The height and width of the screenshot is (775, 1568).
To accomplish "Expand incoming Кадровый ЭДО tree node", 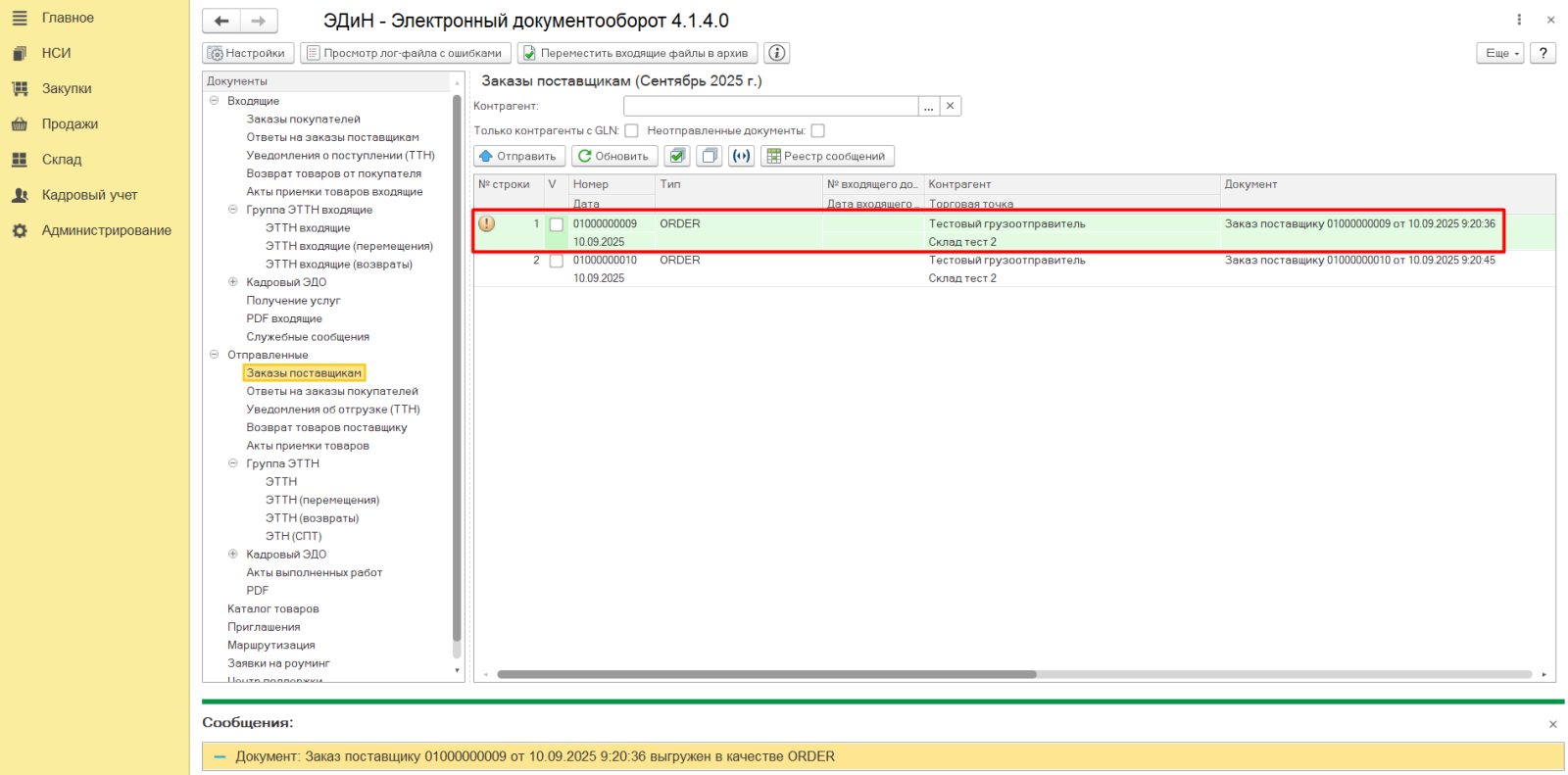I will click(233, 282).
